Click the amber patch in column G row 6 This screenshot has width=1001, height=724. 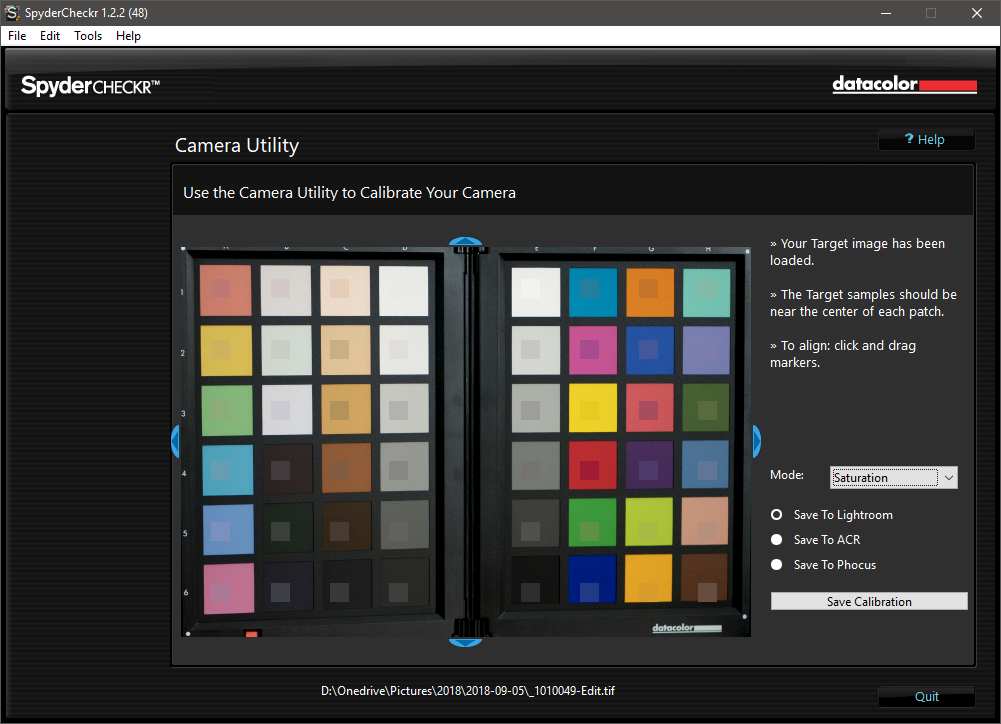649,578
